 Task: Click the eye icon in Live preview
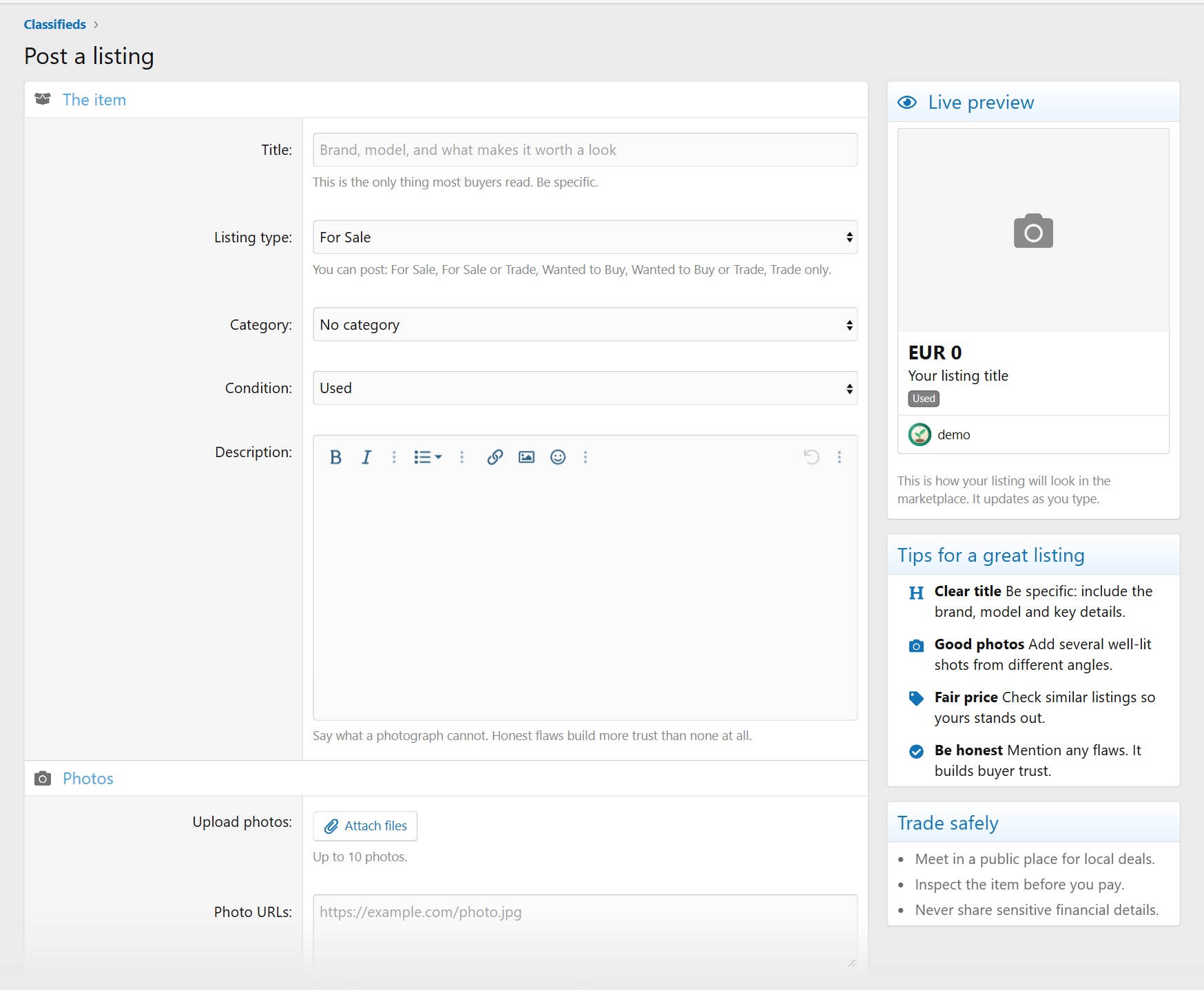907,103
